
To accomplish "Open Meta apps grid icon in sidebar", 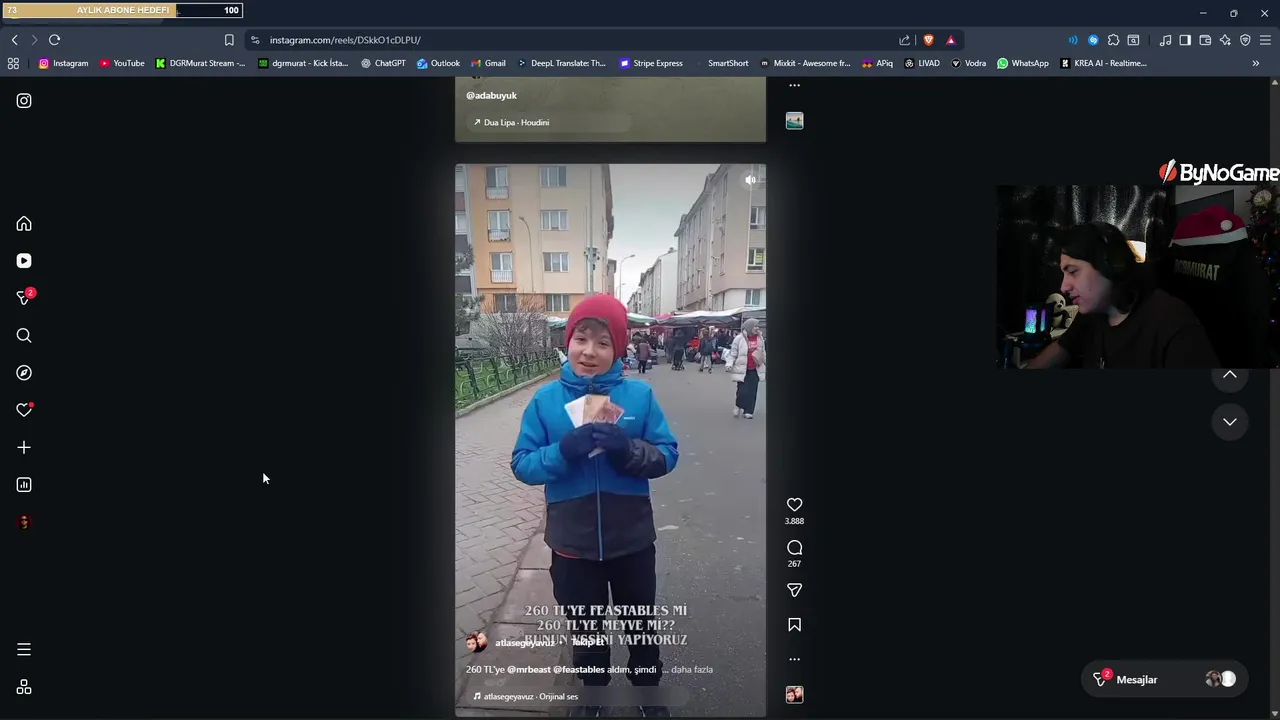I will click(x=24, y=687).
